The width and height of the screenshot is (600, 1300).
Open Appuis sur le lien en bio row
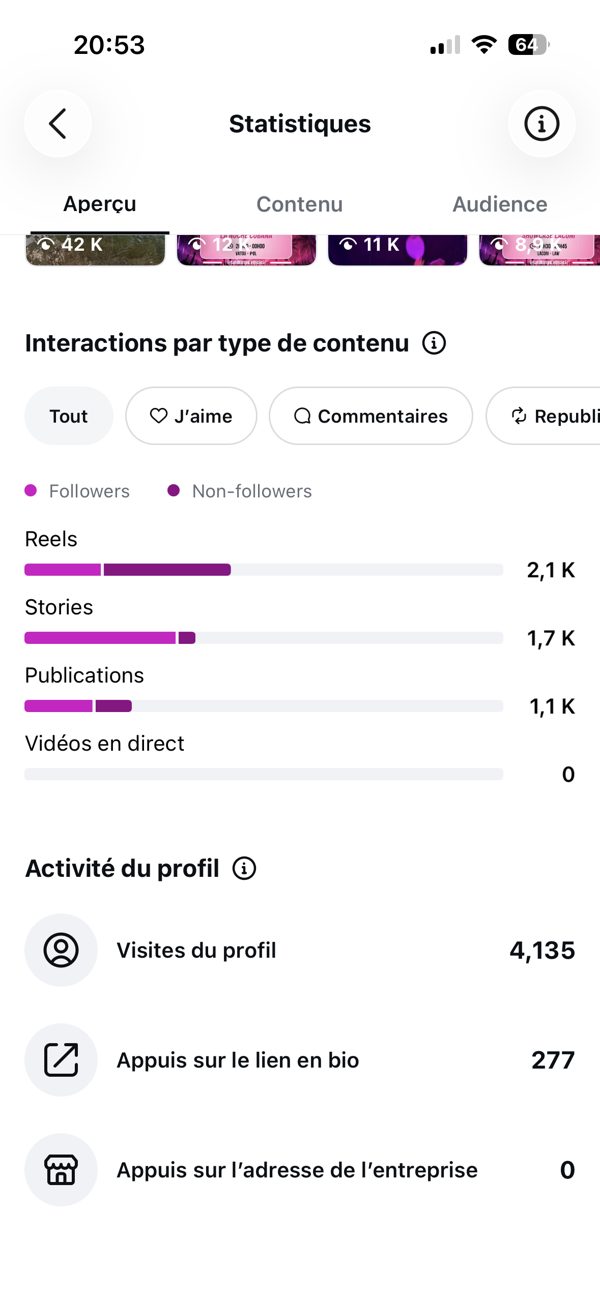point(300,1060)
